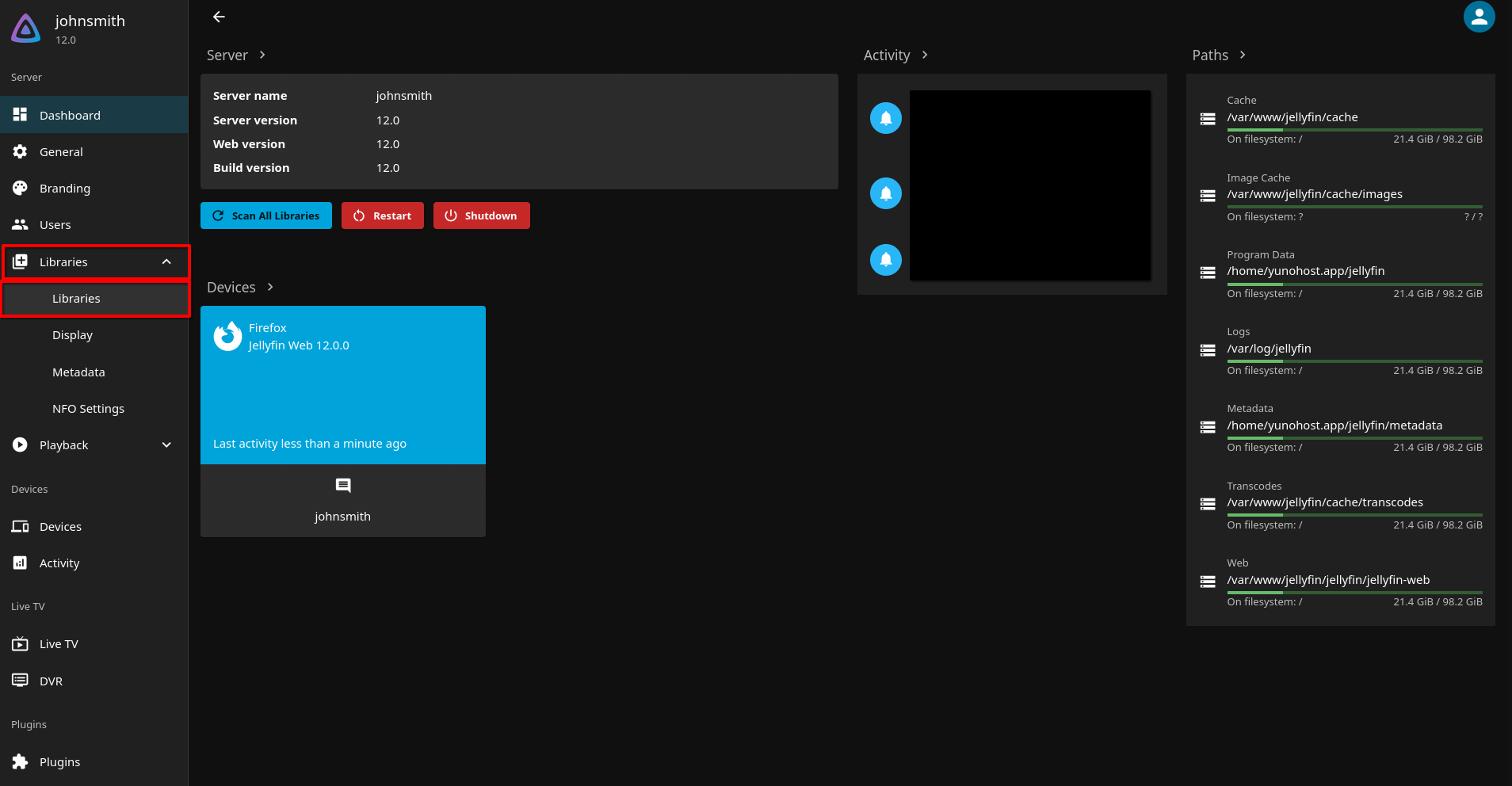The image size is (1512, 786).
Task: Click the DVR icon in sidebar
Action: click(20, 681)
